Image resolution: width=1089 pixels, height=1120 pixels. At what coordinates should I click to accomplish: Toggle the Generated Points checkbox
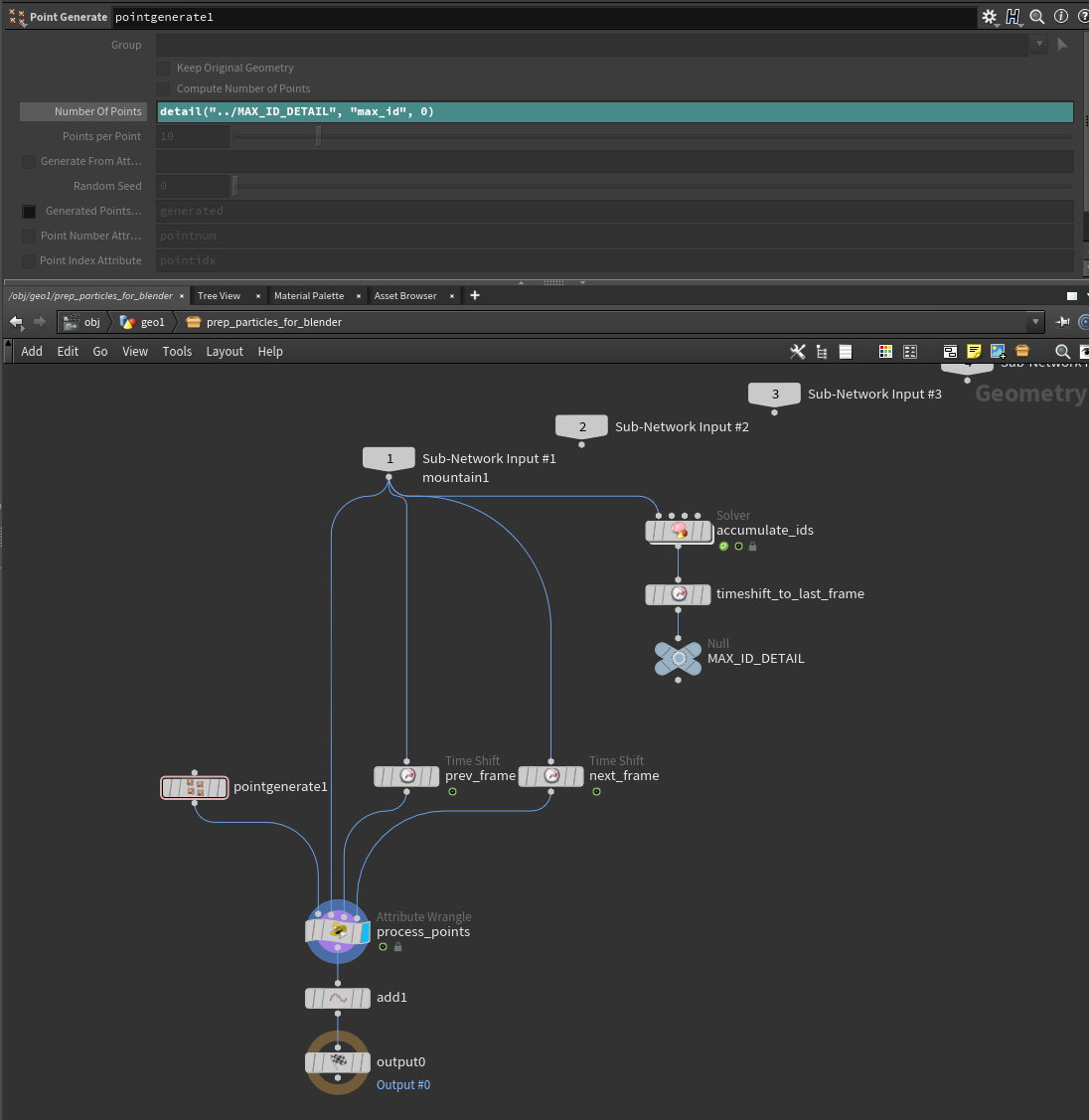pyautogui.click(x=29, y=212)
